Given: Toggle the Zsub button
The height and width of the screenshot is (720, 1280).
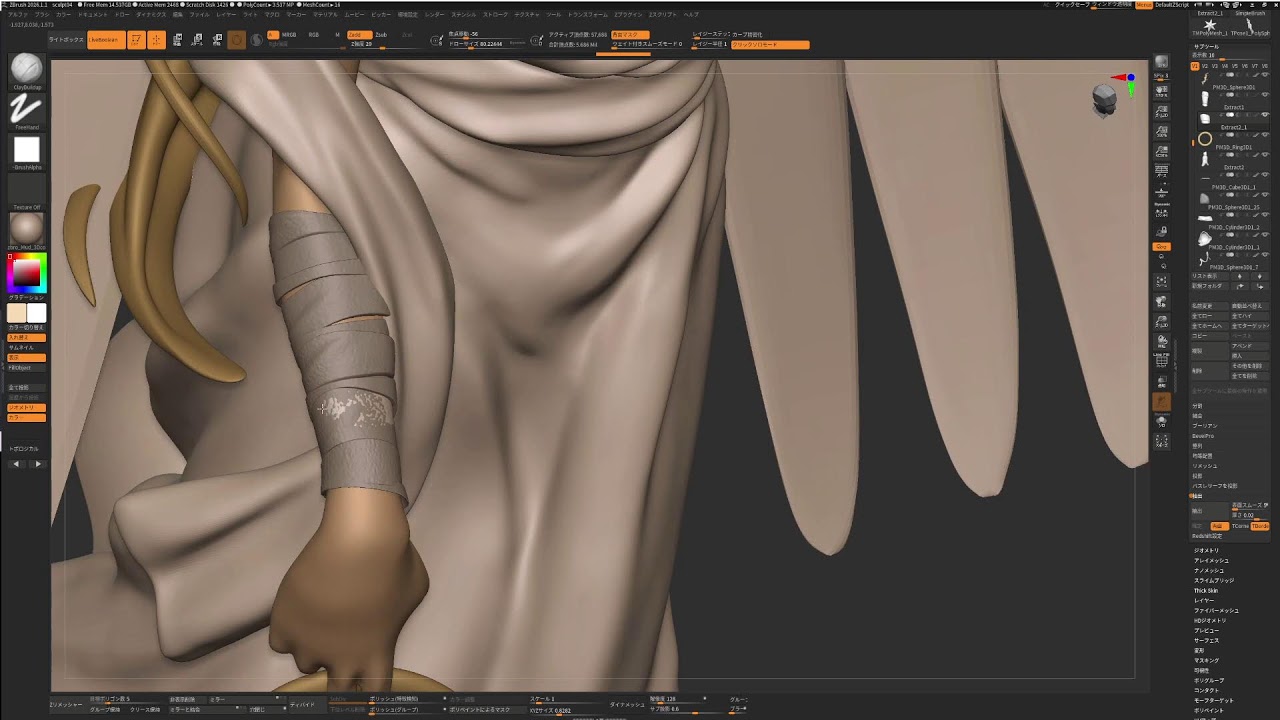Looking at the screenshot, I should (x=381, y=34).
